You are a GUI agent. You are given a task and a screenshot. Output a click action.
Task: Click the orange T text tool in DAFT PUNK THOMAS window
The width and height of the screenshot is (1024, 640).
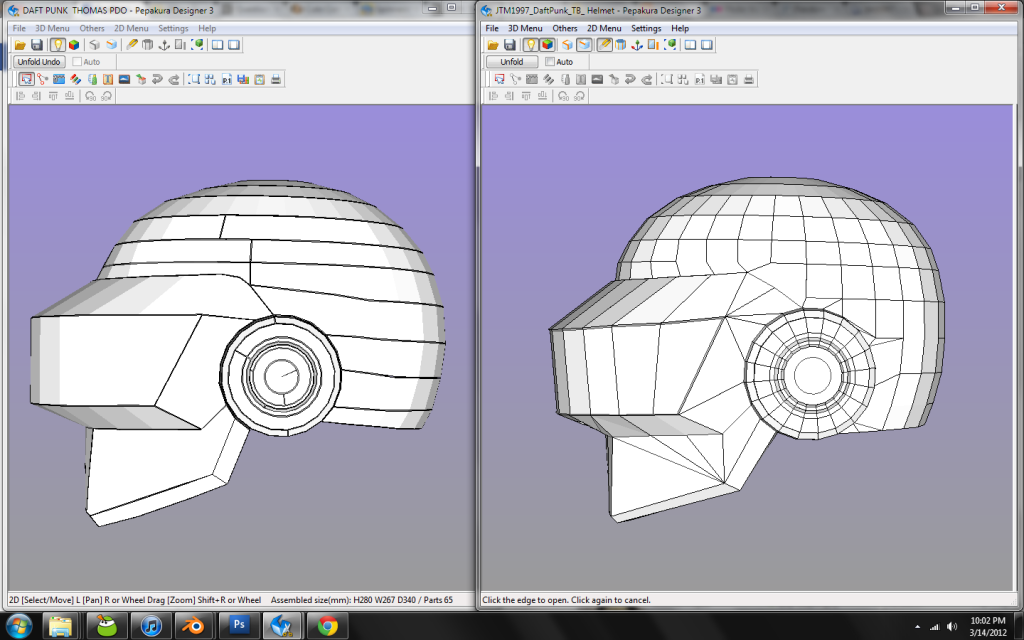[108, 79]
